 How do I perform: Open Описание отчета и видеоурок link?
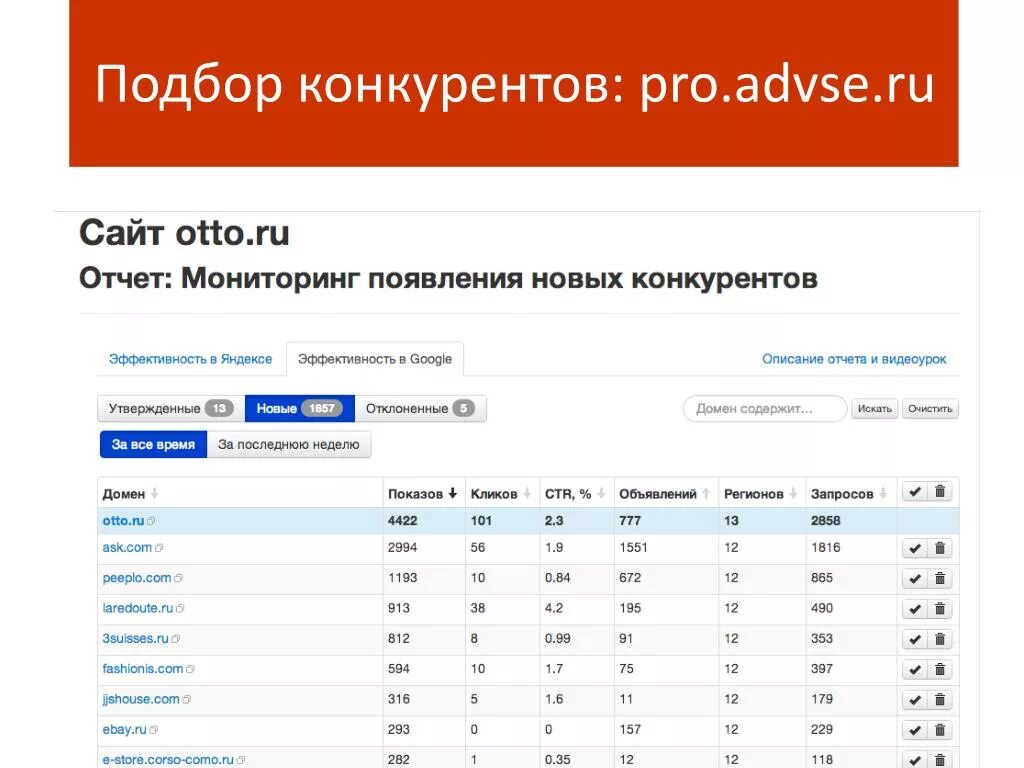[x=854, y=359]
